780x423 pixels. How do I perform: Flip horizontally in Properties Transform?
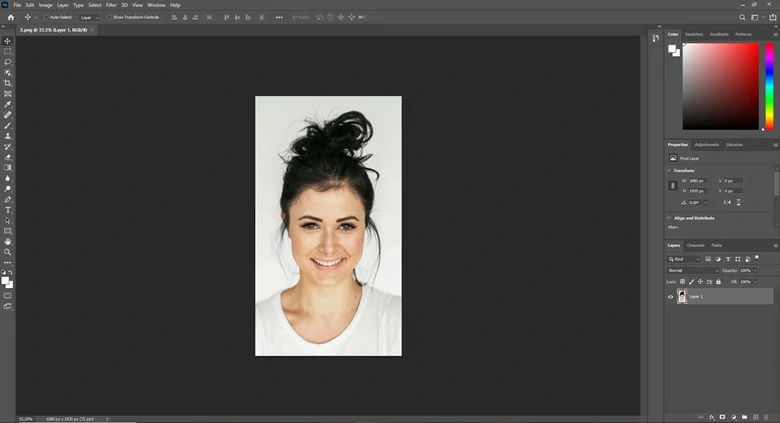click(727, 203)
